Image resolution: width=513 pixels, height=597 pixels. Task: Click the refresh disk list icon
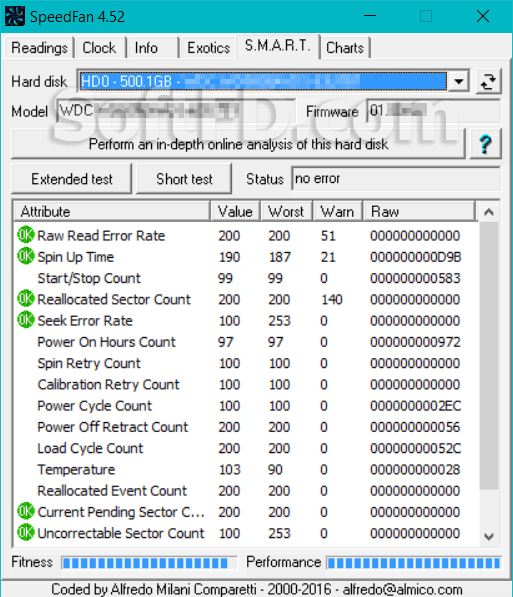[489, 81]
